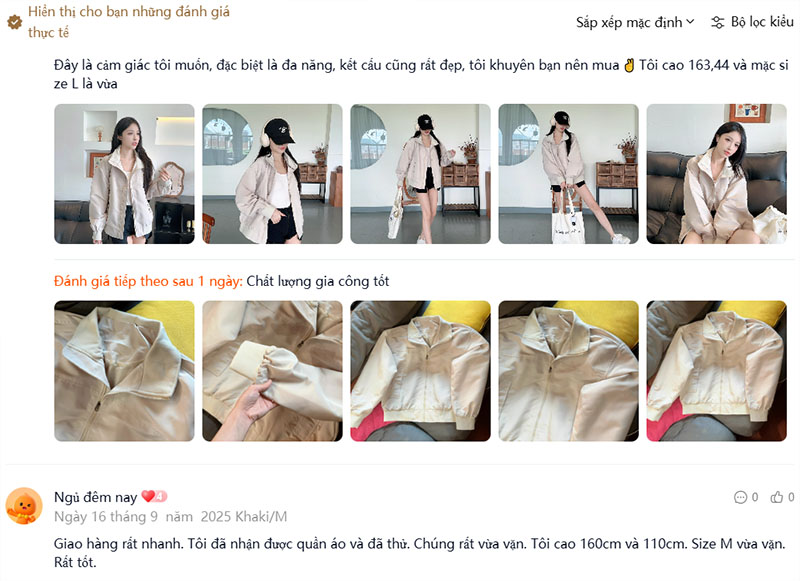Click the heart badge beside Ngủ đêm nay
The width and height of the screenshot is (800, 581).
pyautogui.click(x=154, y=496)
